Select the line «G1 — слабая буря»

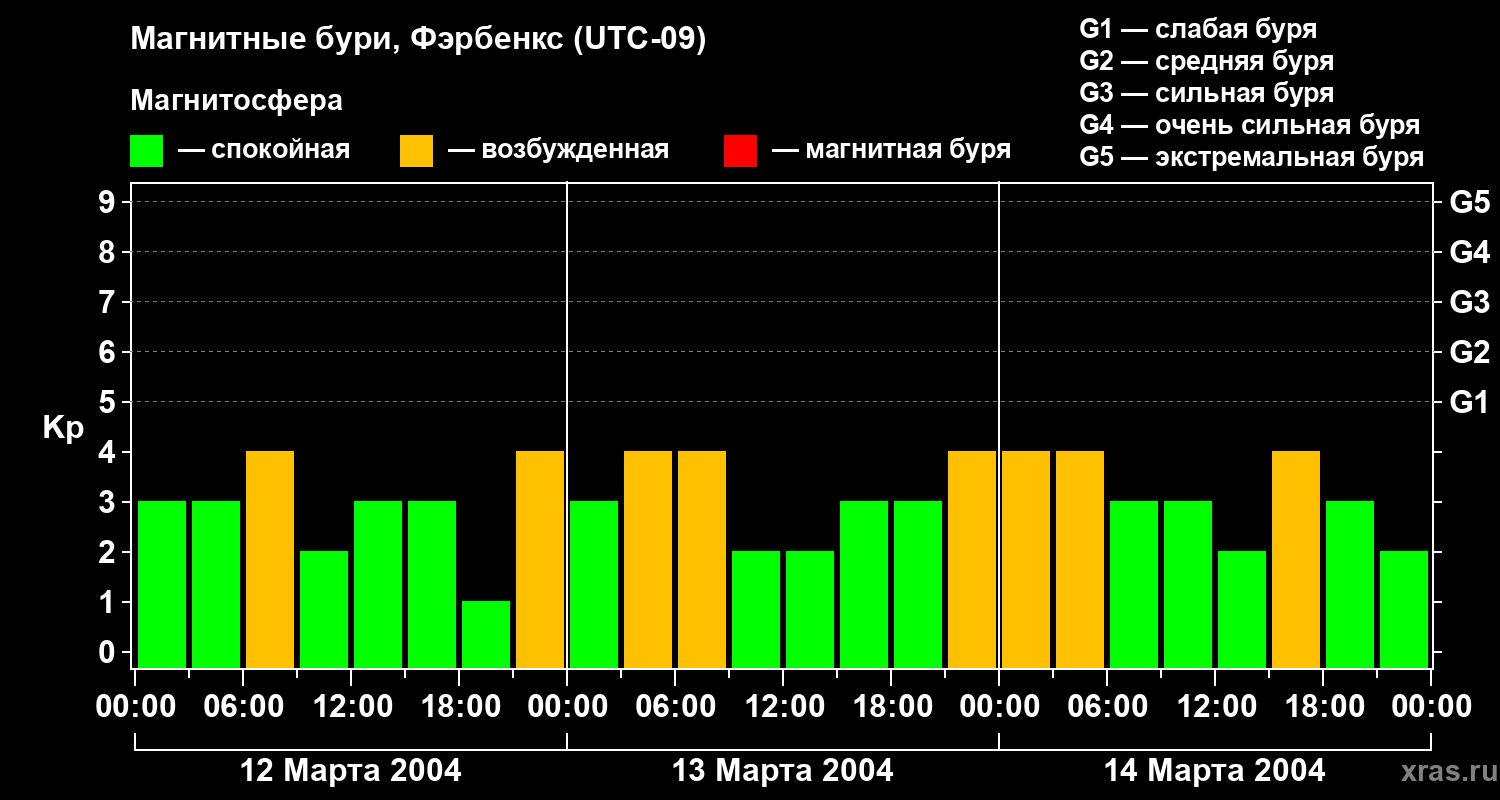tap(1198, 29)
